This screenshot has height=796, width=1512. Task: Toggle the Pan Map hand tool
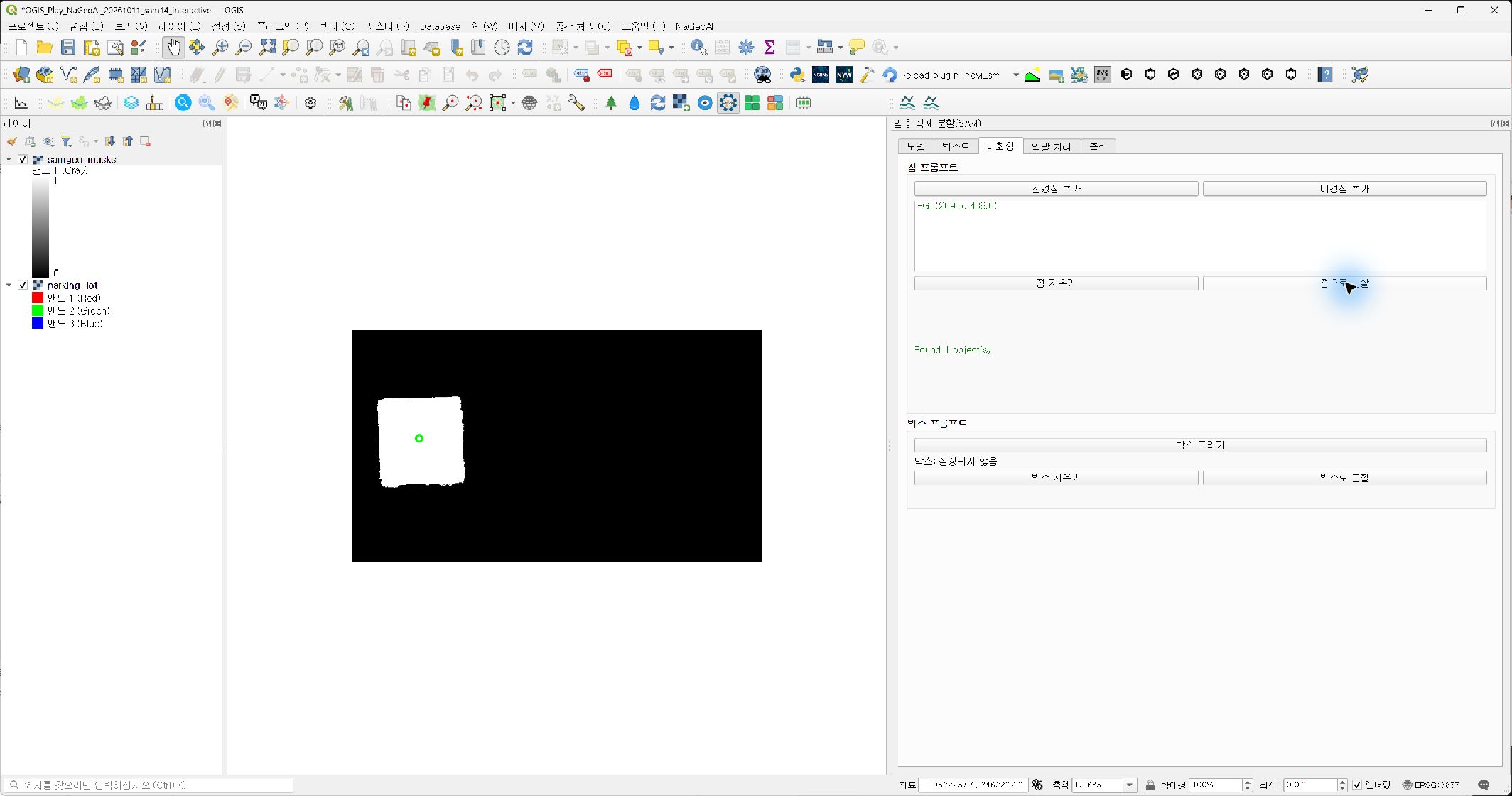[173, 48]
